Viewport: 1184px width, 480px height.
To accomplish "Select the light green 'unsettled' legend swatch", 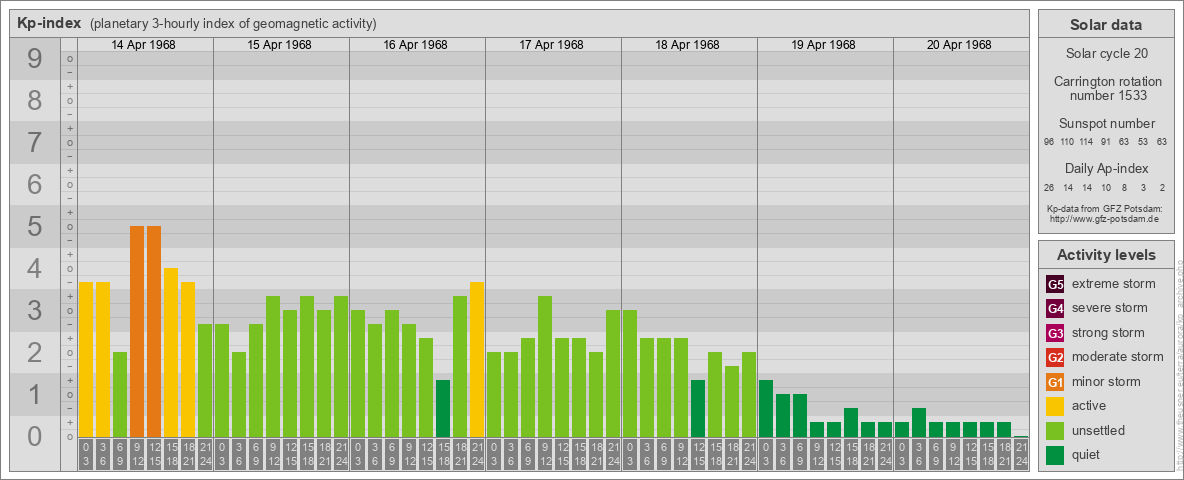I will point(1055,431).
